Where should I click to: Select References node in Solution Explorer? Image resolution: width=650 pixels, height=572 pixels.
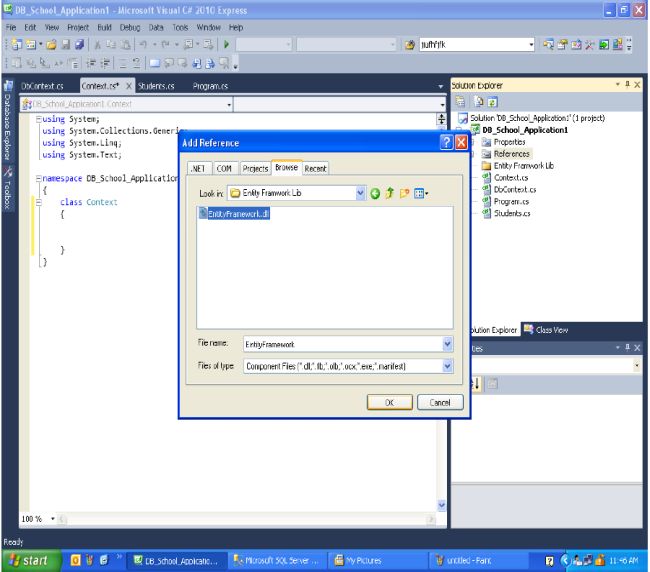(511, 153)
